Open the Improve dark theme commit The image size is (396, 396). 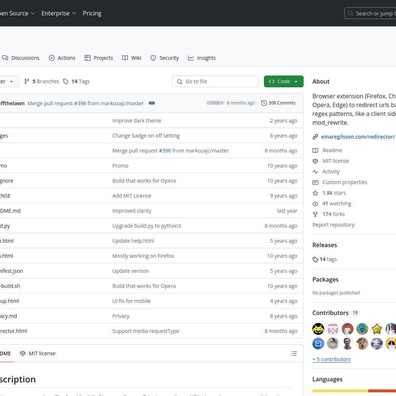(x=137, y=121)
